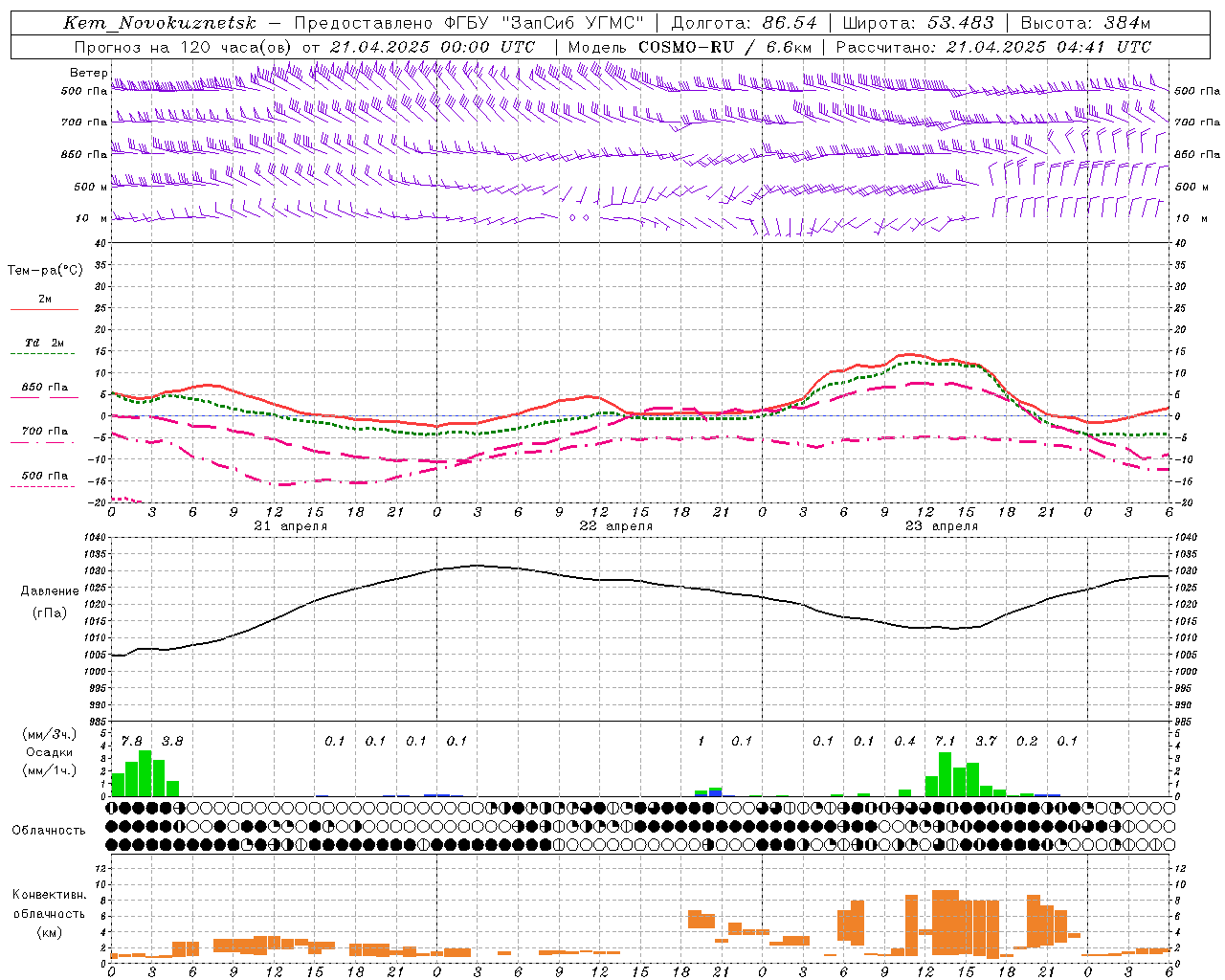This screenshot has width=1225, height=980.
Task: Click the 'Тем-ра(°C)' axis title
Action: 45,271
